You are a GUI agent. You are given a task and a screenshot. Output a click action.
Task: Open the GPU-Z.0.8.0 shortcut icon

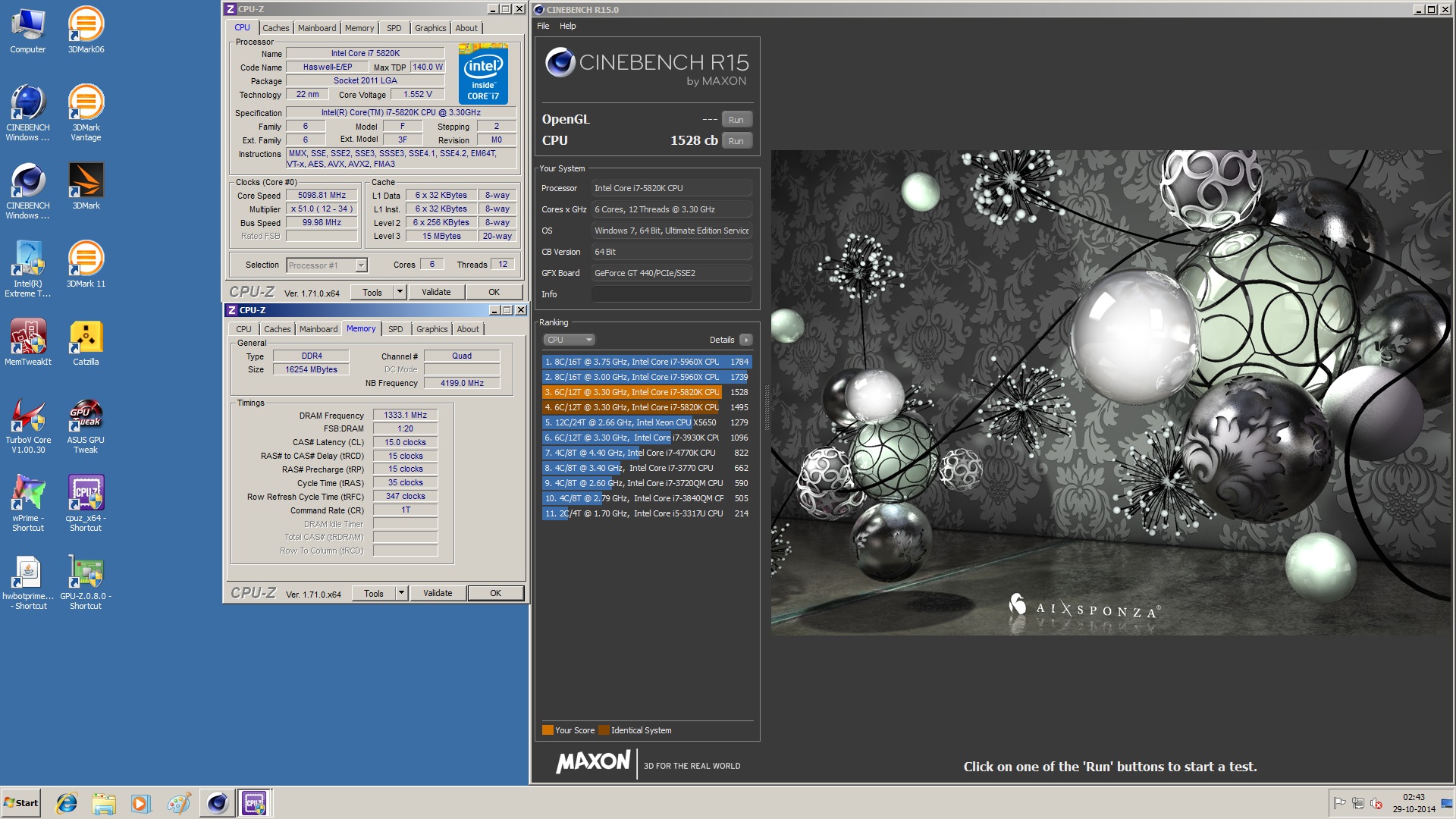86,582
